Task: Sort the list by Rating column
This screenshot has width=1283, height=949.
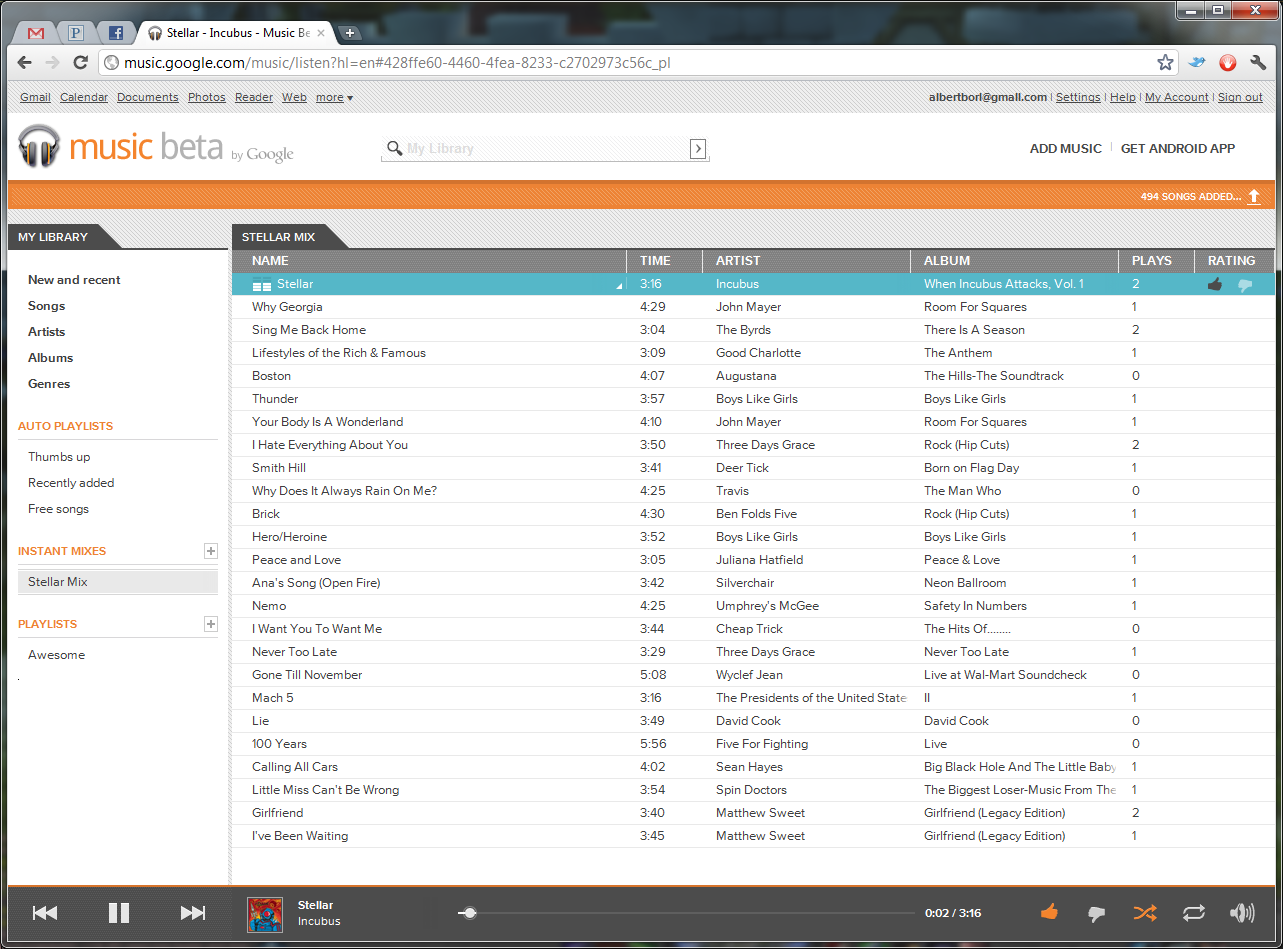Action: click(1235, 261)
